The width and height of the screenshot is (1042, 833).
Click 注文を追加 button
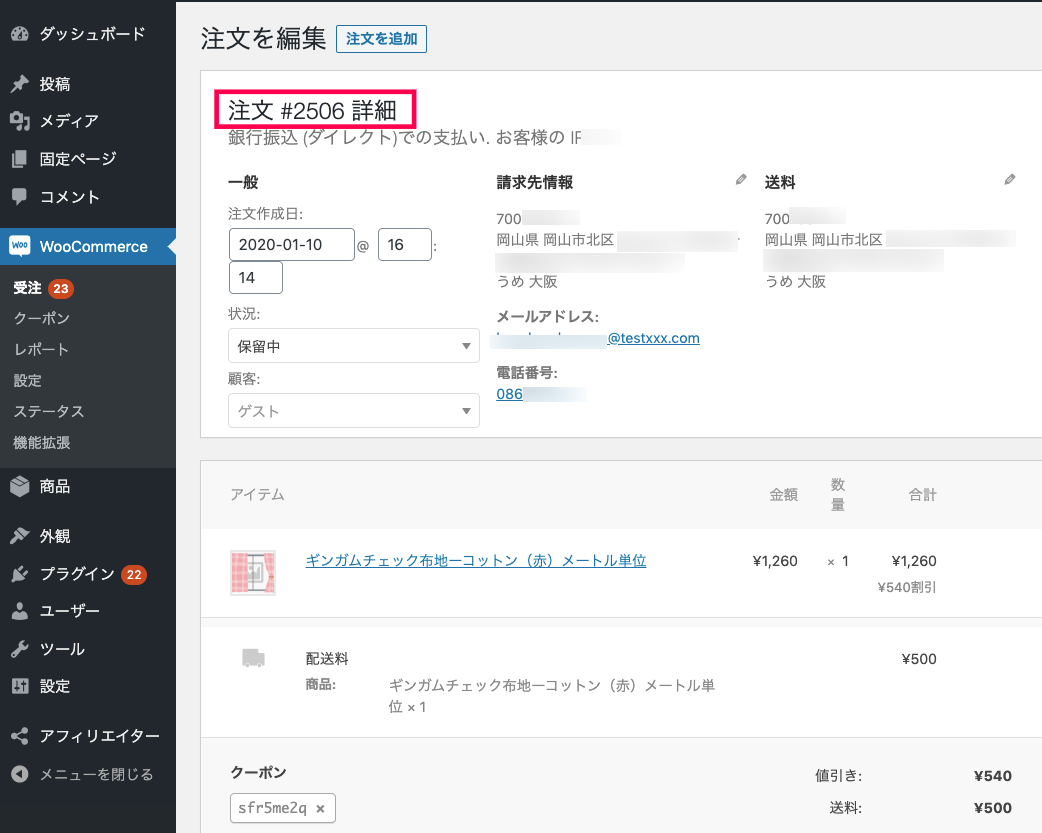point(381,39)
